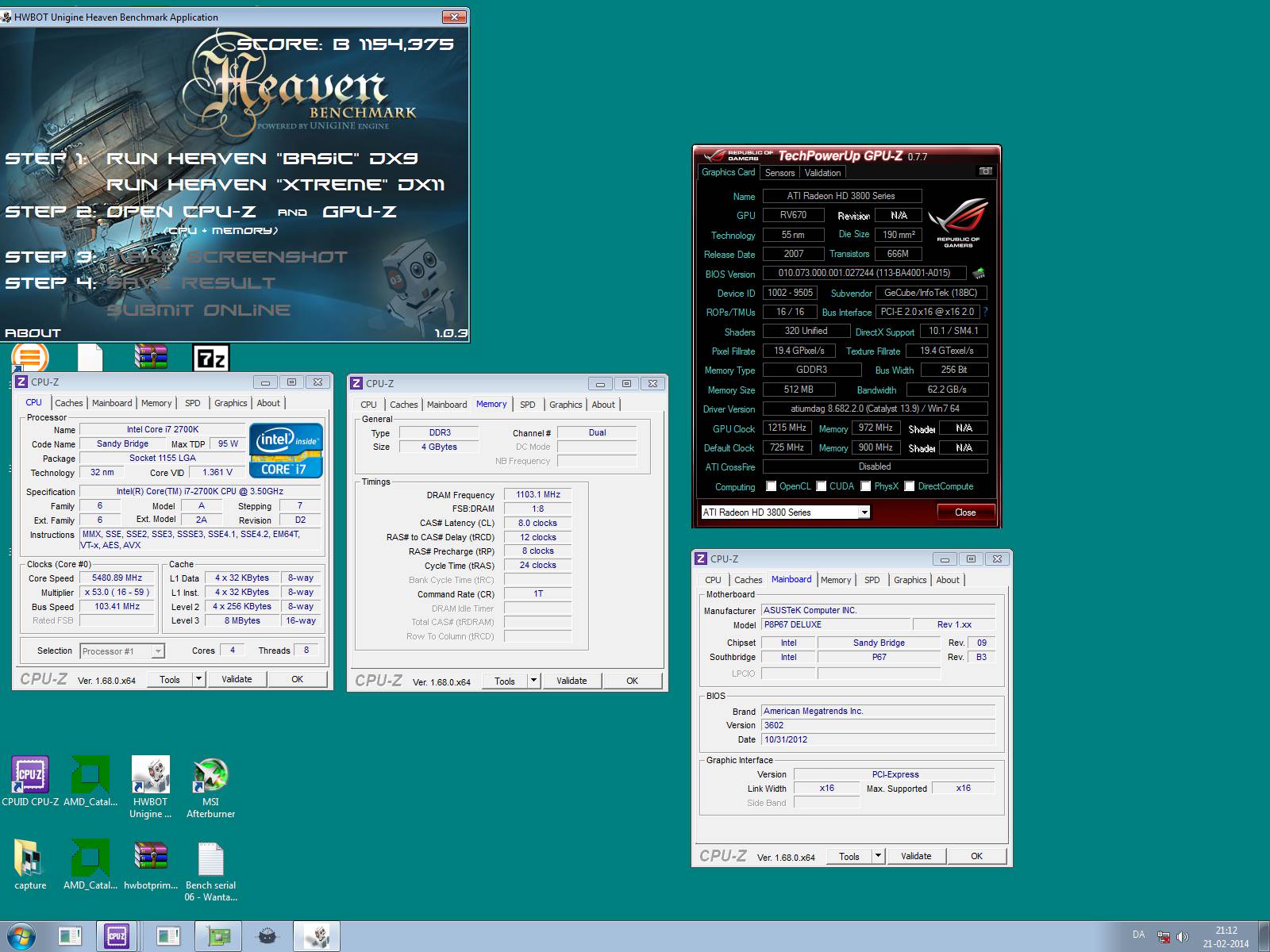The width and height of the screenshot is (1270, 952).
Task: Click the Windows Start orb
Action: tap(21, 936)
